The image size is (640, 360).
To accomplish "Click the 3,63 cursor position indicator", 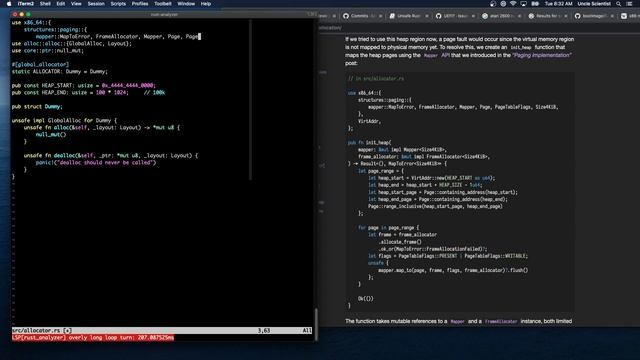I will pos(264,331).
